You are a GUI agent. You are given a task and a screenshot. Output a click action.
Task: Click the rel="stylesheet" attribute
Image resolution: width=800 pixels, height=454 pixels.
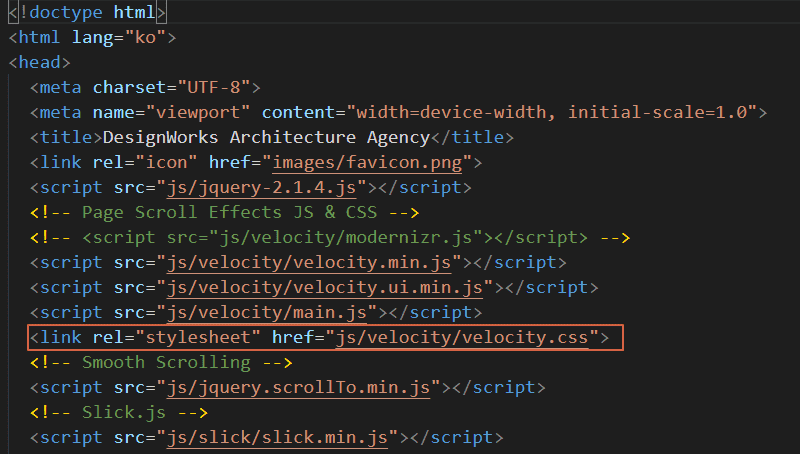177,337
